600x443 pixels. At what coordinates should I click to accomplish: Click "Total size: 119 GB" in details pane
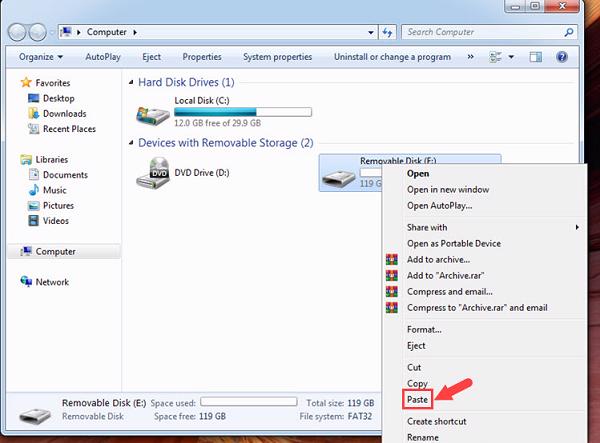tap(340, 403)
